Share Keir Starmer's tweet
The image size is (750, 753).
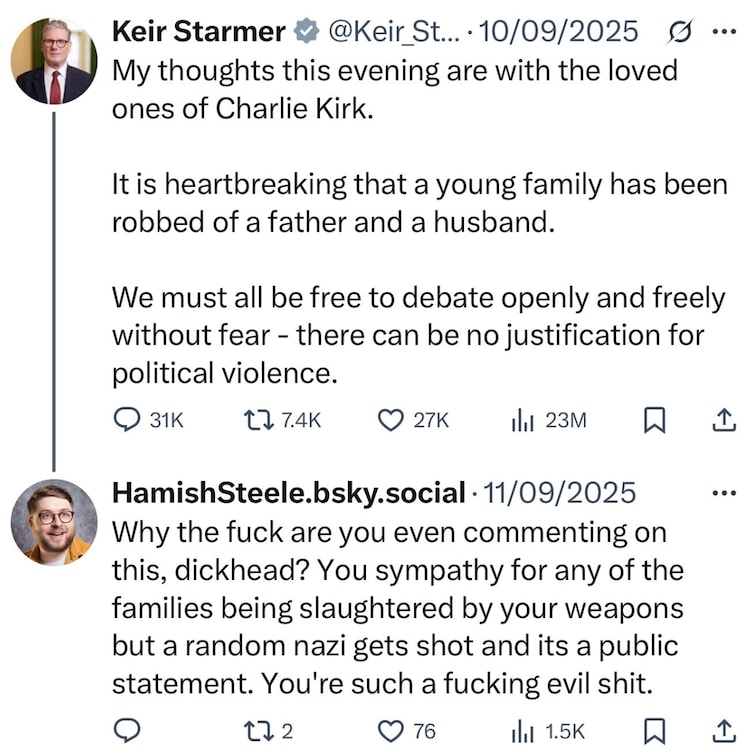(722, 421)
